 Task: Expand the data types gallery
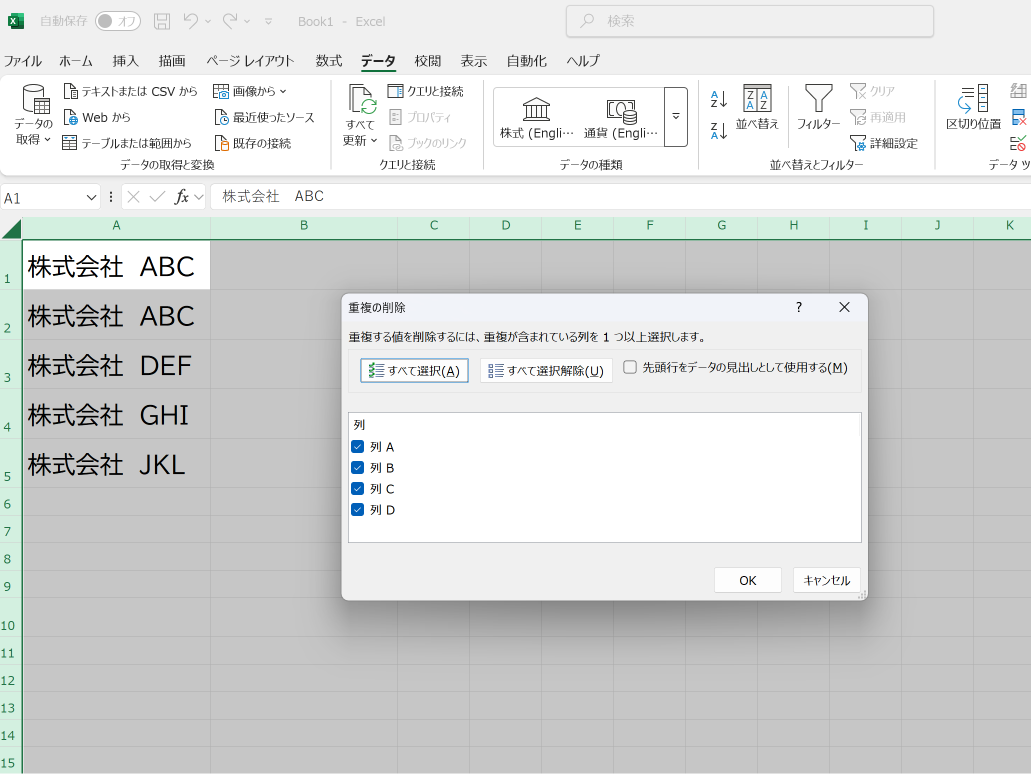point(676,117)
